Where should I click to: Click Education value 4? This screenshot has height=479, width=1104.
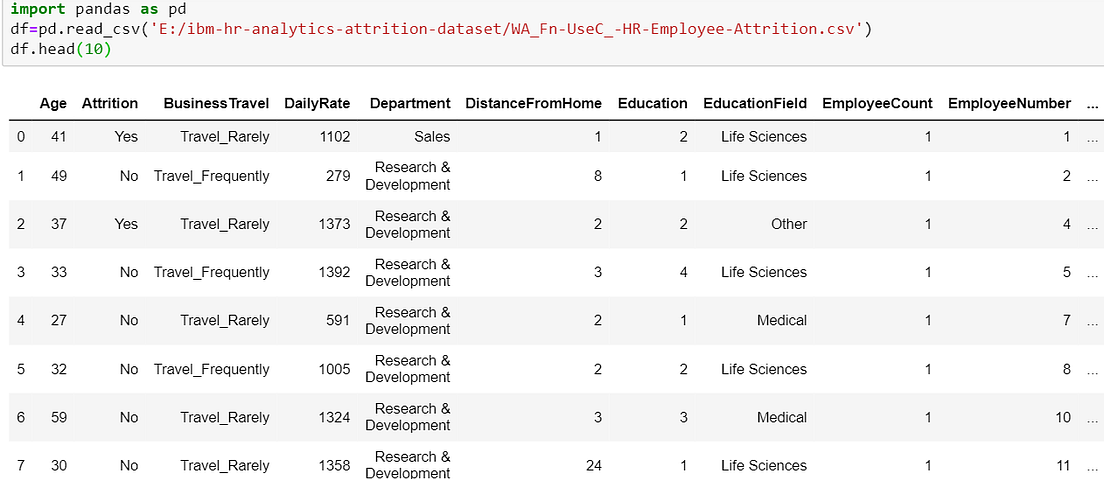[684, 272]
